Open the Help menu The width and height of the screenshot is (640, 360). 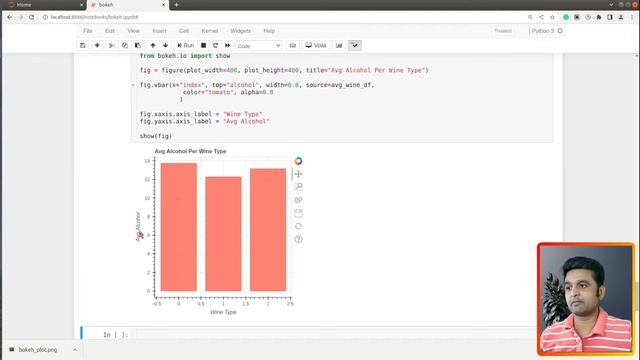[269, 31]
